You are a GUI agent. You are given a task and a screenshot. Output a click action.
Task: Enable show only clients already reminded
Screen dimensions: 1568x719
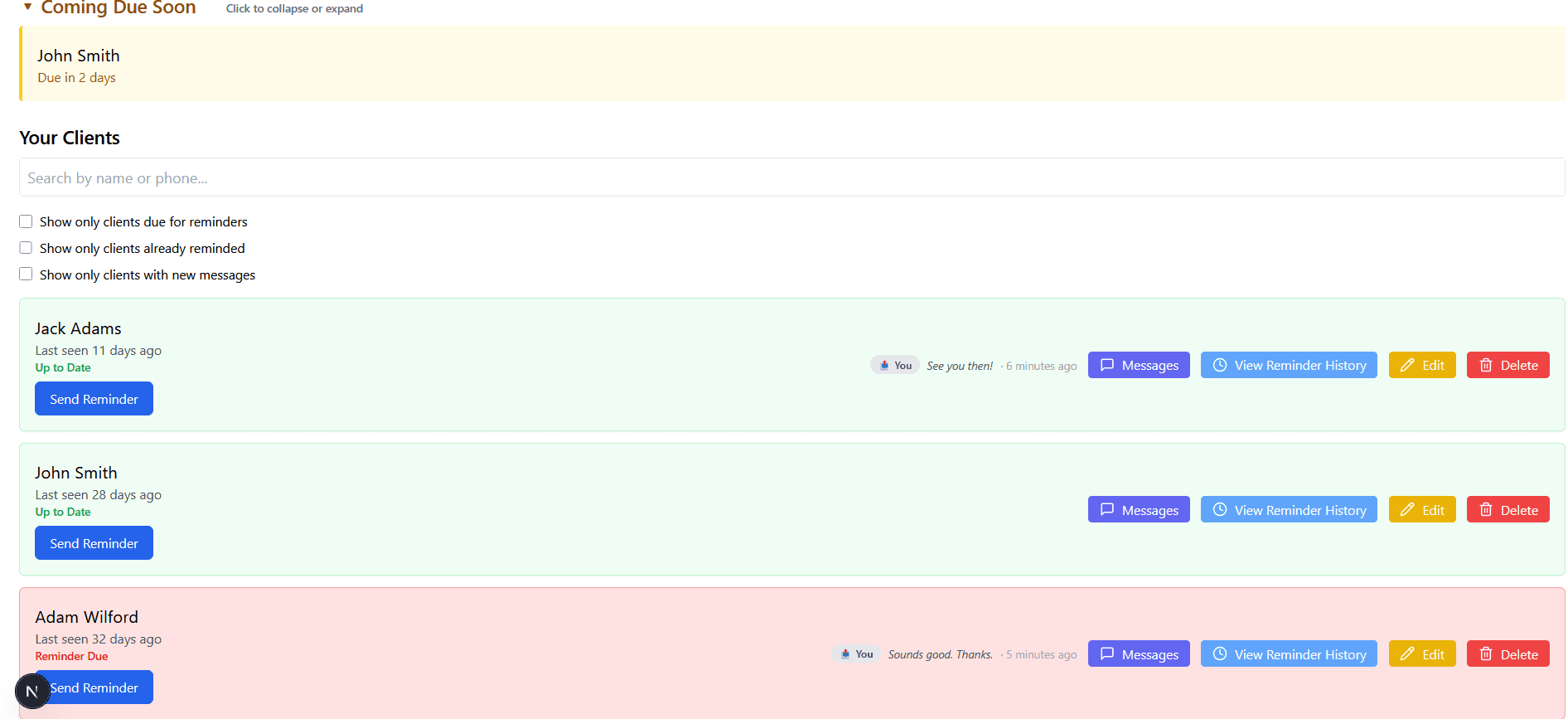(x=26, y=248)
